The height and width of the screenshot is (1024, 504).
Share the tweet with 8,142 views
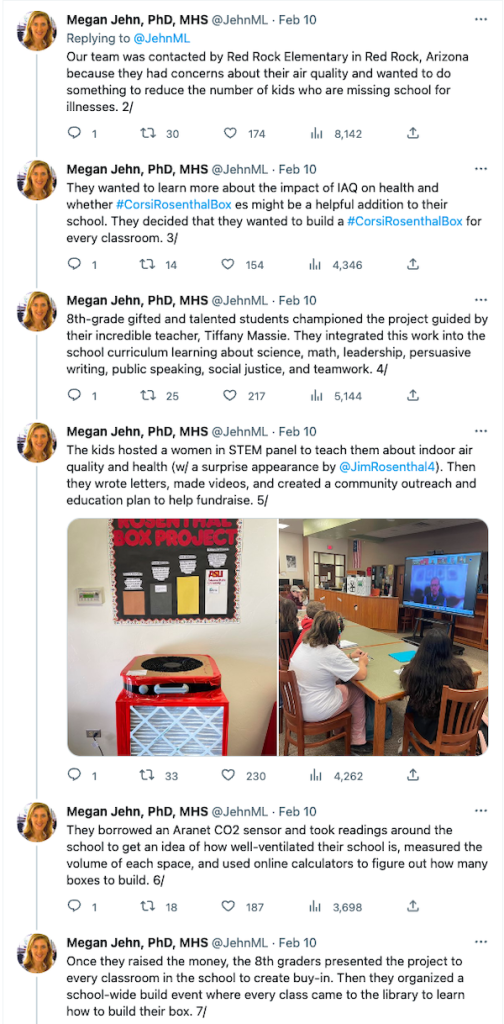413,134
